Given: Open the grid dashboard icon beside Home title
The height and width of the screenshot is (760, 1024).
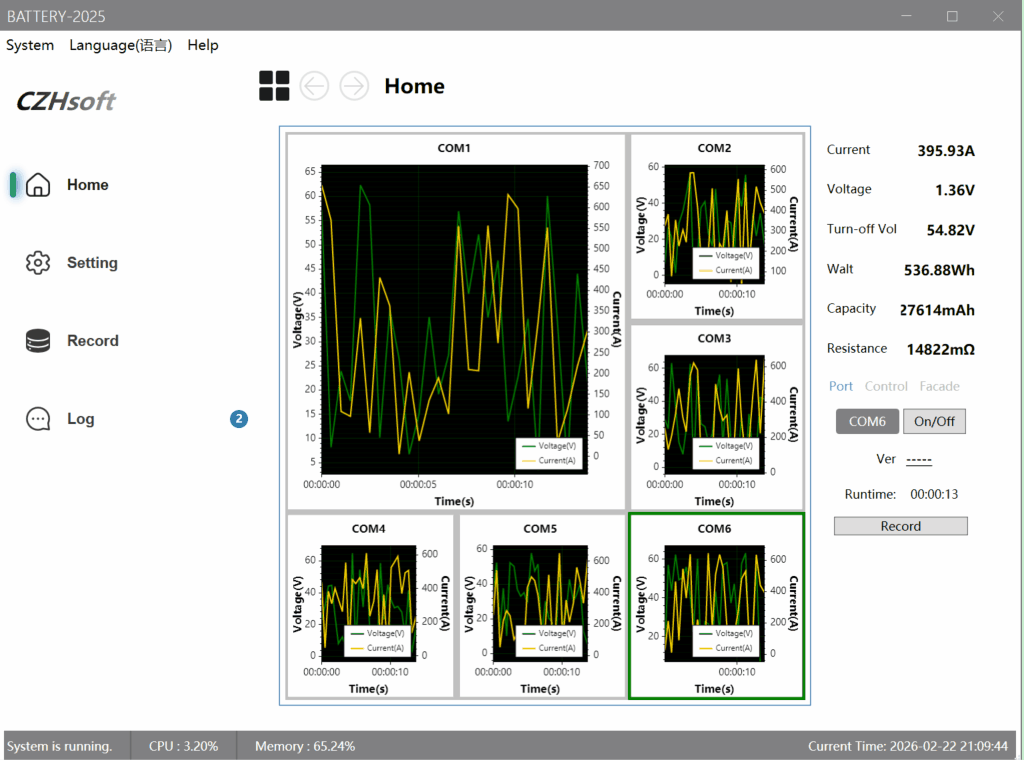Looking at the screenshot, I should 274,86.
